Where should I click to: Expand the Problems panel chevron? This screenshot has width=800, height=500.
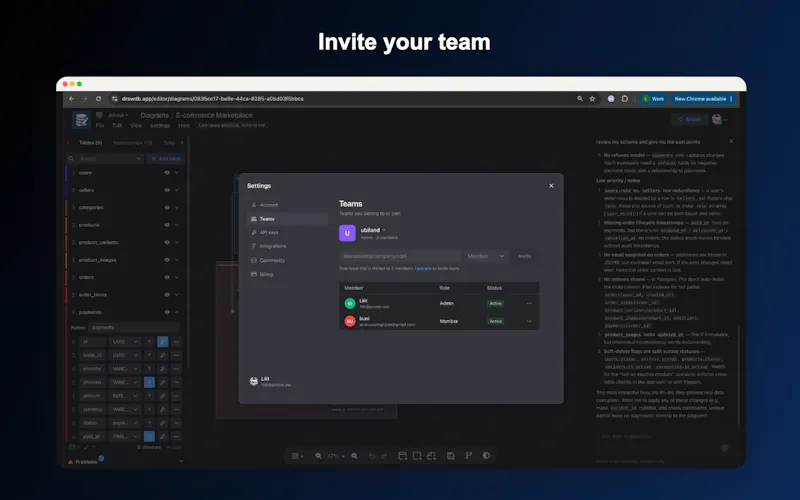click(181, 462)
